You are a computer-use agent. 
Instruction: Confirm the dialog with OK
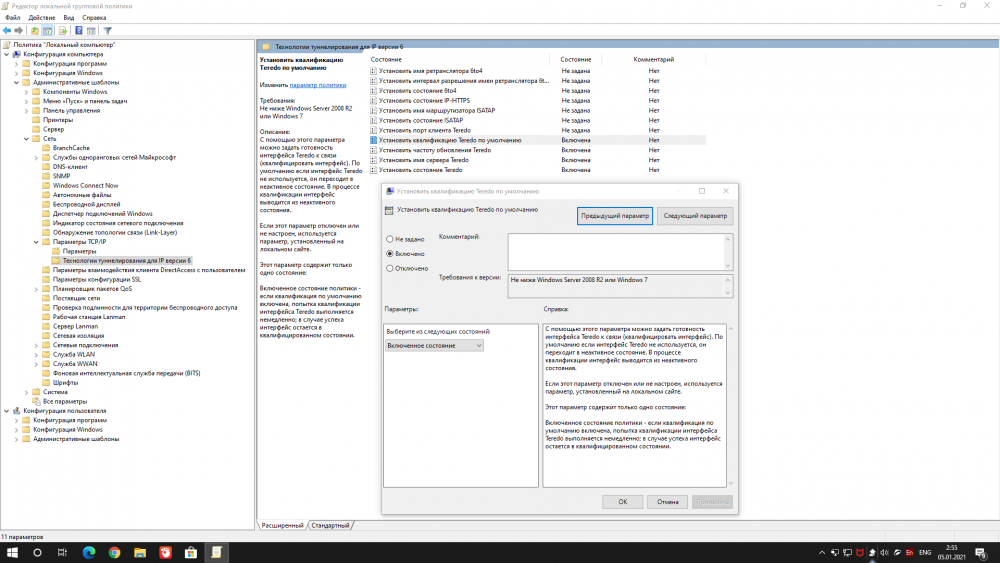(622, 502)
